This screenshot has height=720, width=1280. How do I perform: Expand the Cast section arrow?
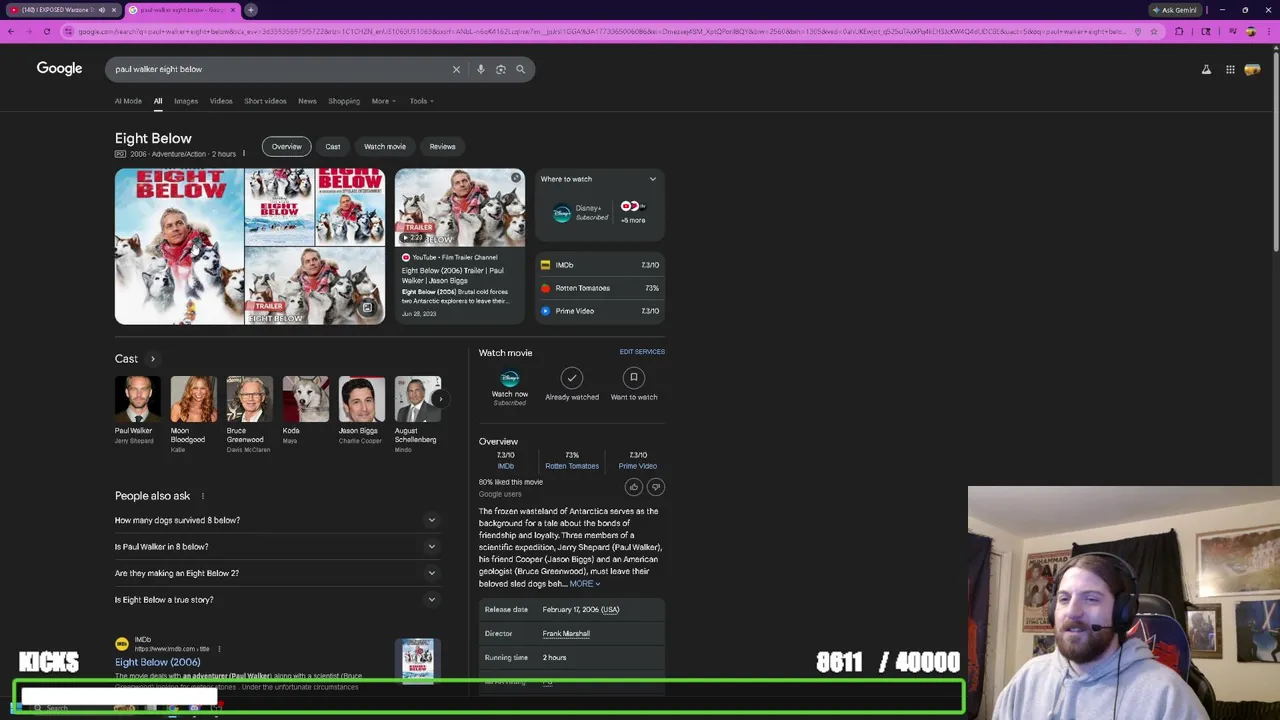pyautogui.click(x=153, y=359)
